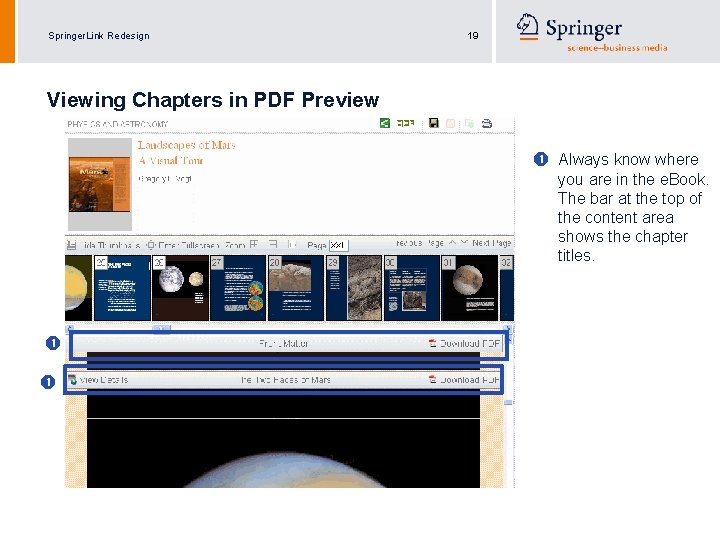Click the Physics and Astronomy category text

118,124
